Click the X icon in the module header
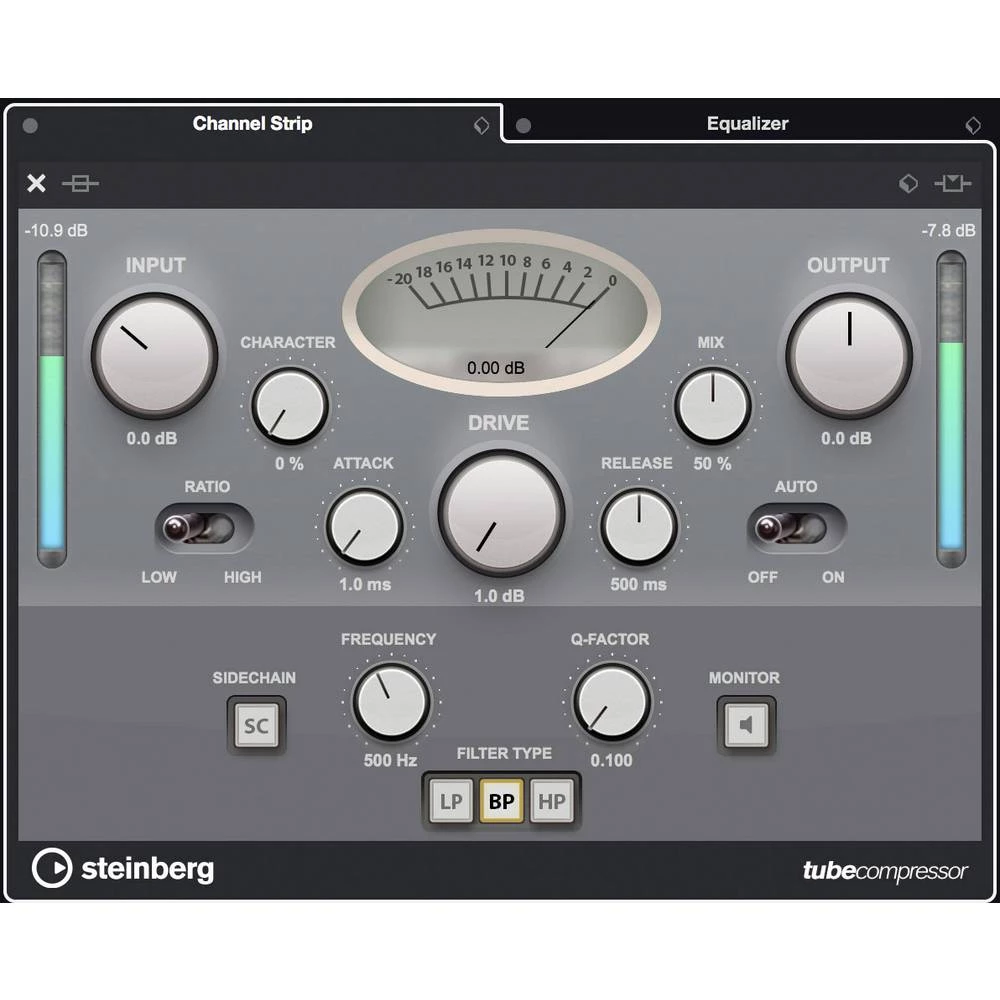The height and width of the screenshot is (1000, 1000). [36, 183]
